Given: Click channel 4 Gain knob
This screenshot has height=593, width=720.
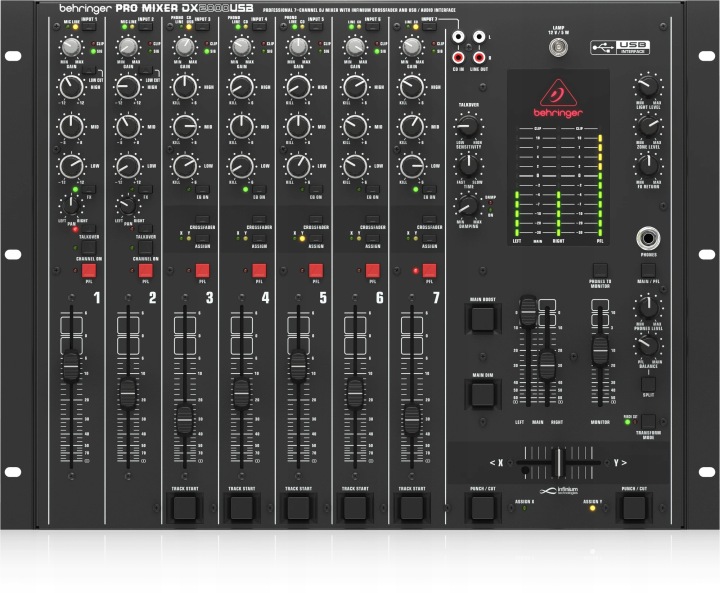Looking at the screenshot, I should tap(242, 47).
